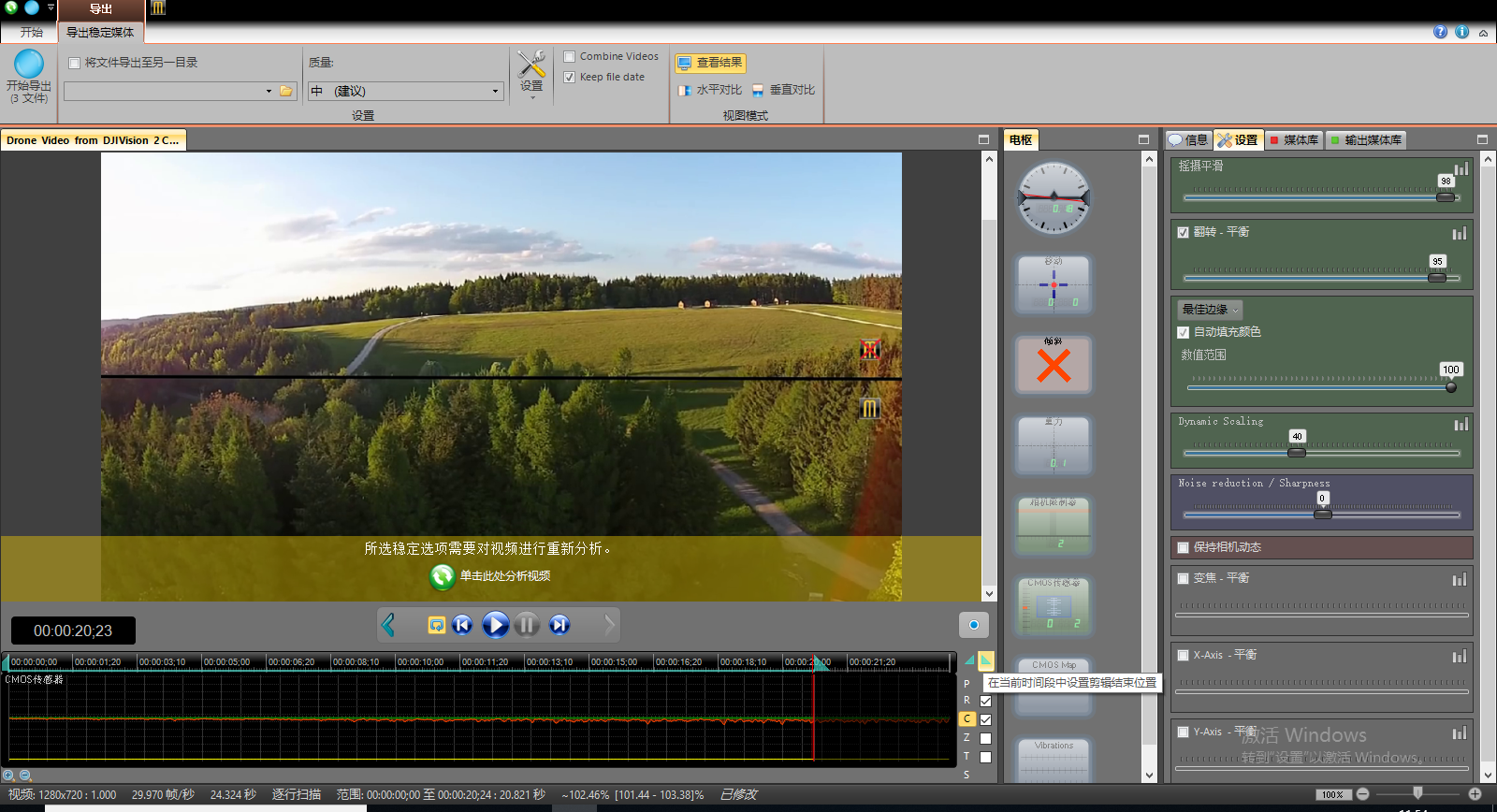Open the 媒体库 panel tab
Image resolution: width=1497 pixels, height=812 pixels.
[1293, 140]
